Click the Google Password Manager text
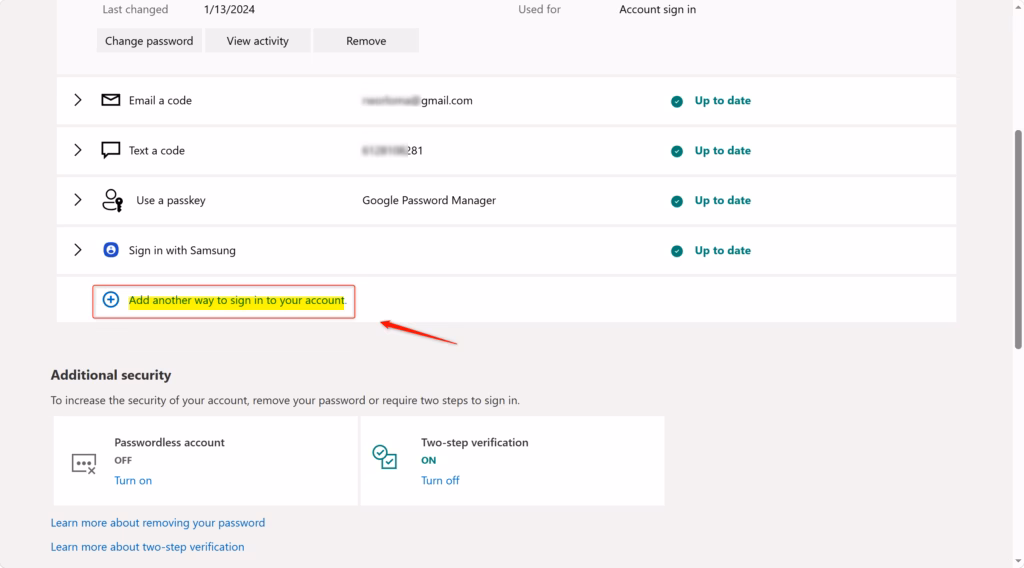This screenshot has width=1024, height=568. point(429,200)
